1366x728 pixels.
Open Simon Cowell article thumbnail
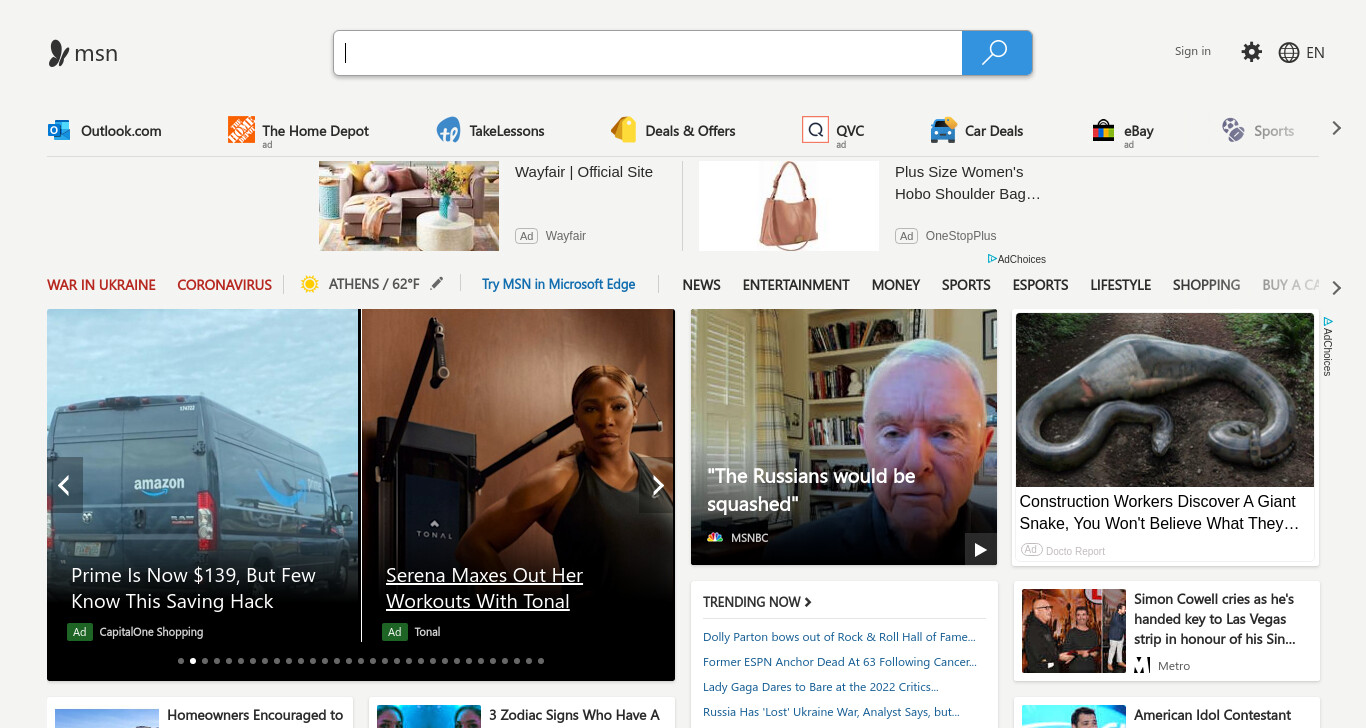point(1074,631)
